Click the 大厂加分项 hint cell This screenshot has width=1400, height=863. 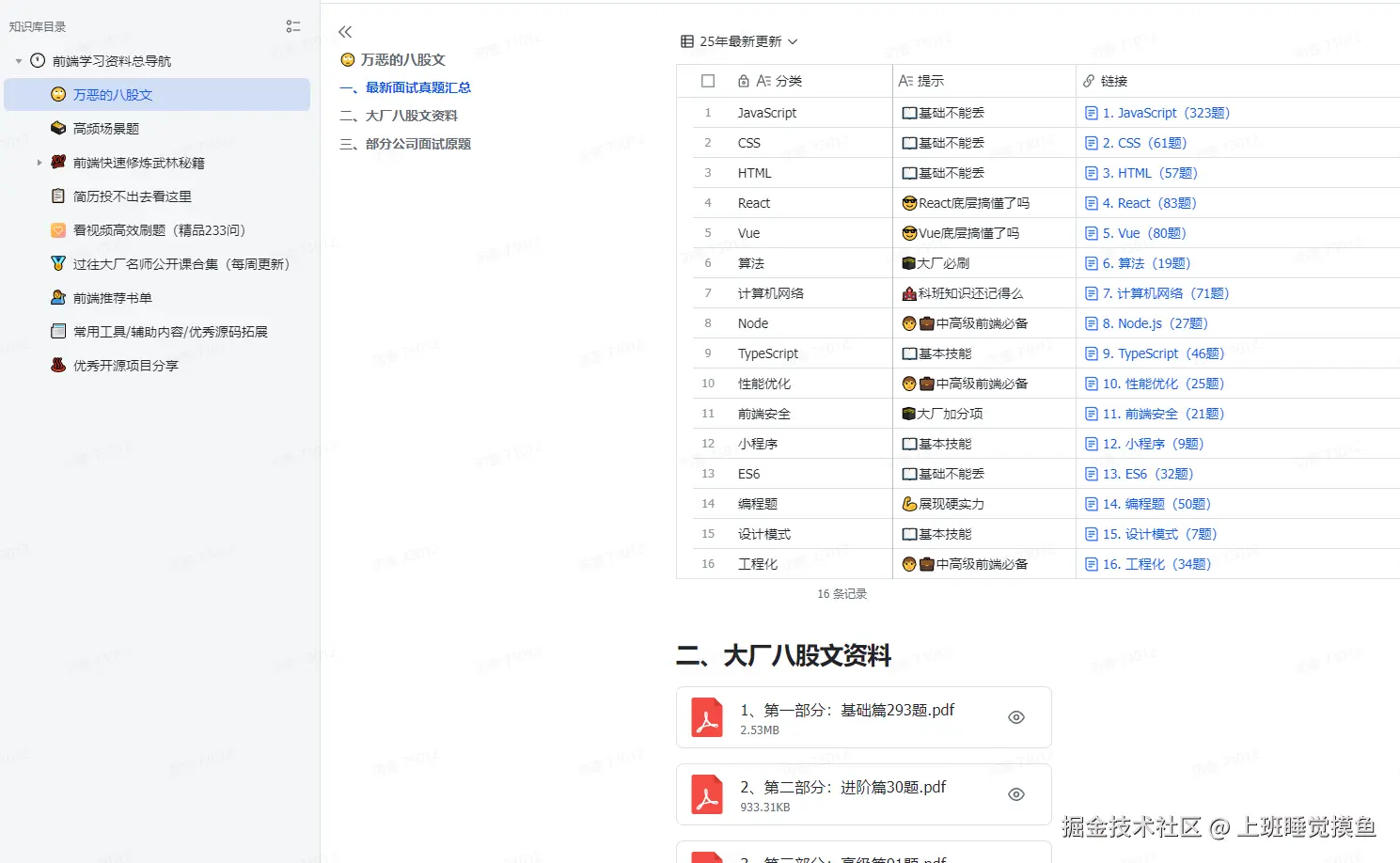pos(984,414)
